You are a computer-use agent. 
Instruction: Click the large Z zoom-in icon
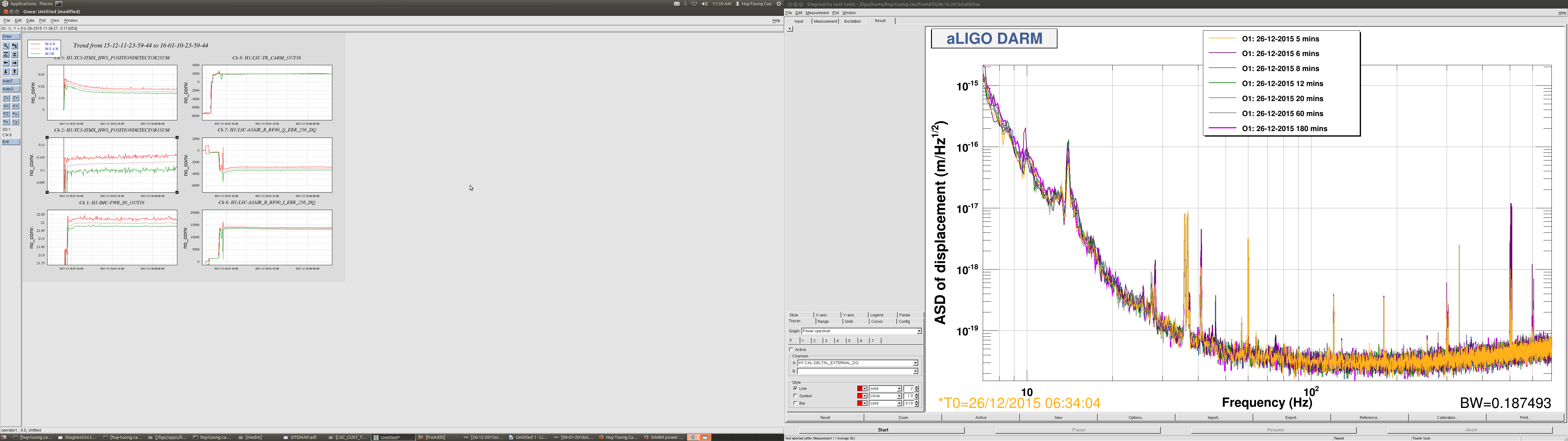[6, 54]
